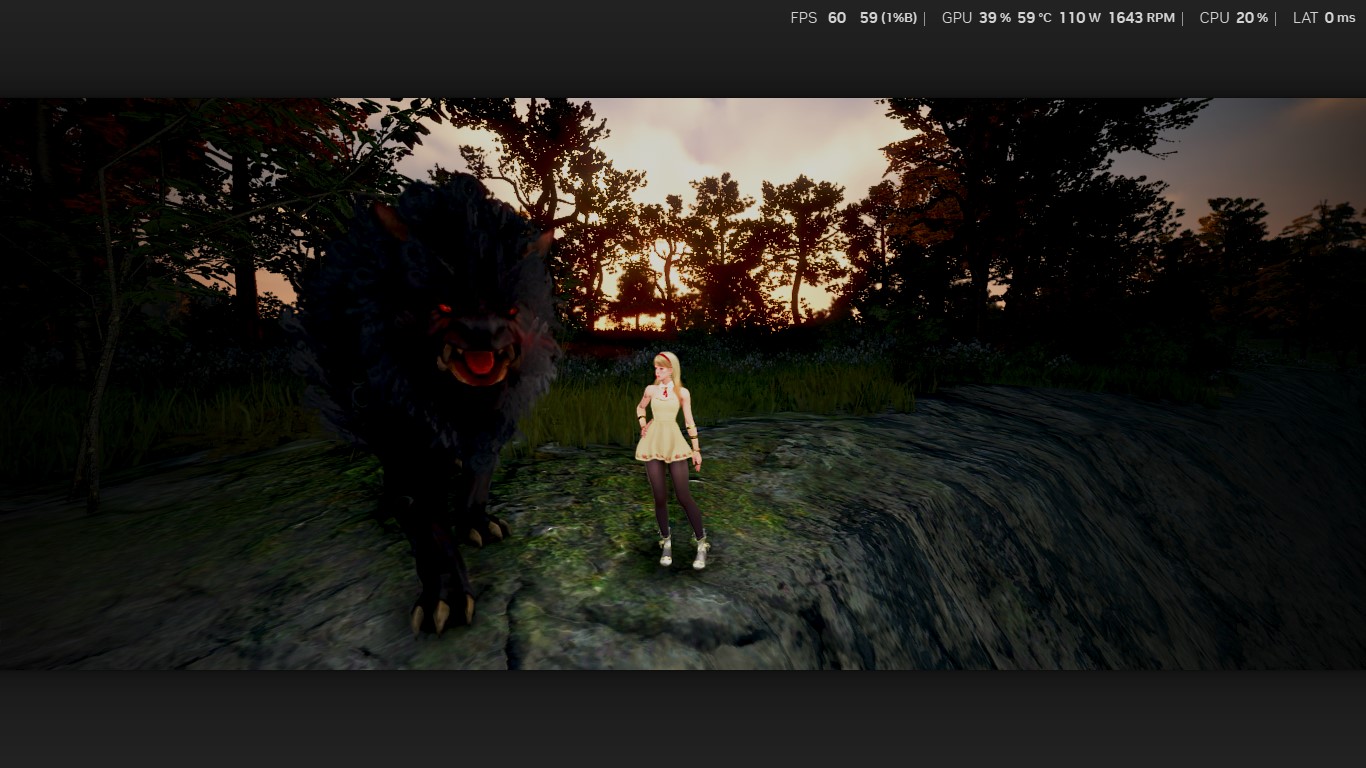
Task: Click the CPU usage 20 % reading
Action: pyautogui.click(x=1252, y=18)
